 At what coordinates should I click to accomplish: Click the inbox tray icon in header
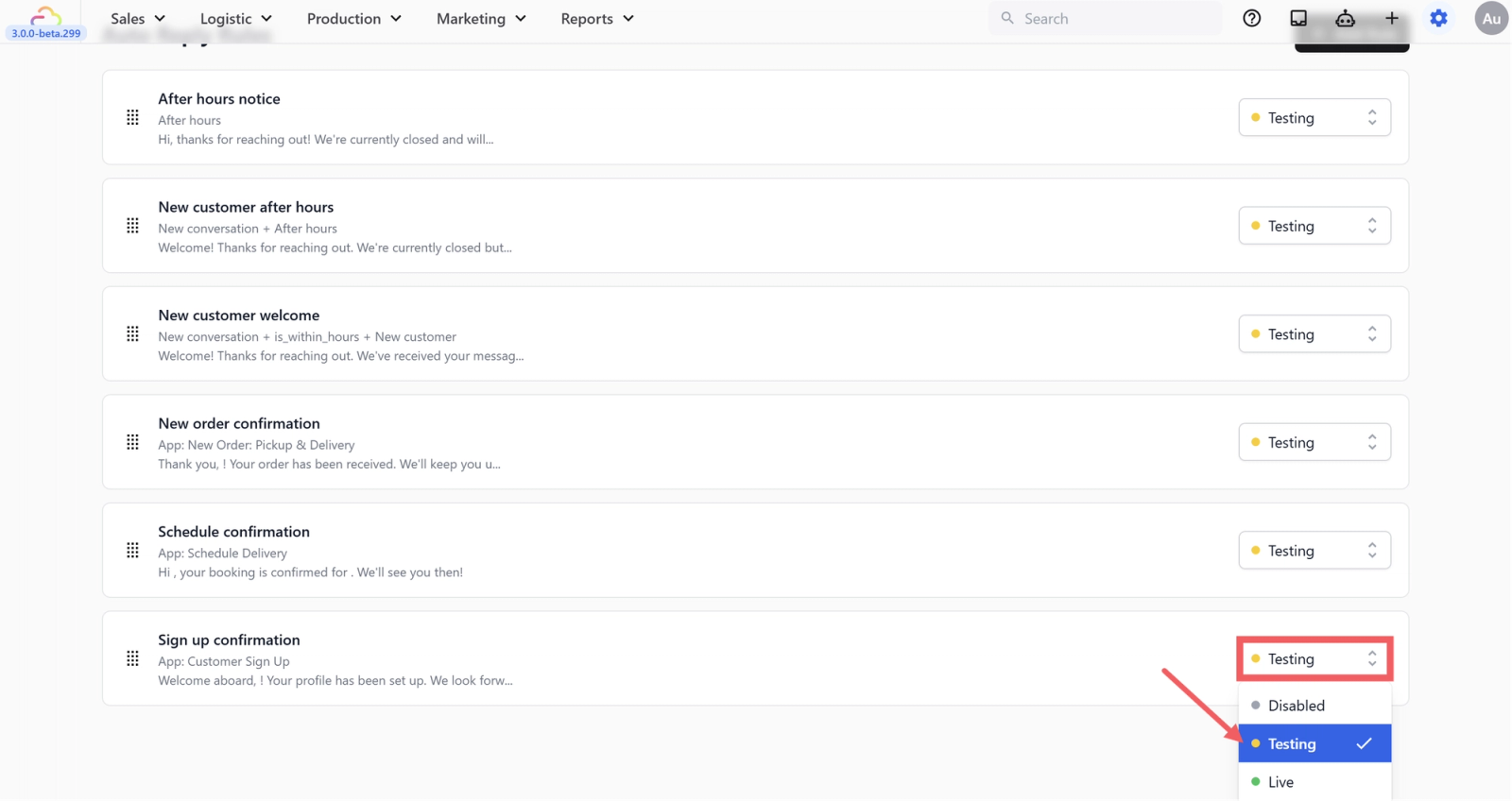pos(1298,18)
